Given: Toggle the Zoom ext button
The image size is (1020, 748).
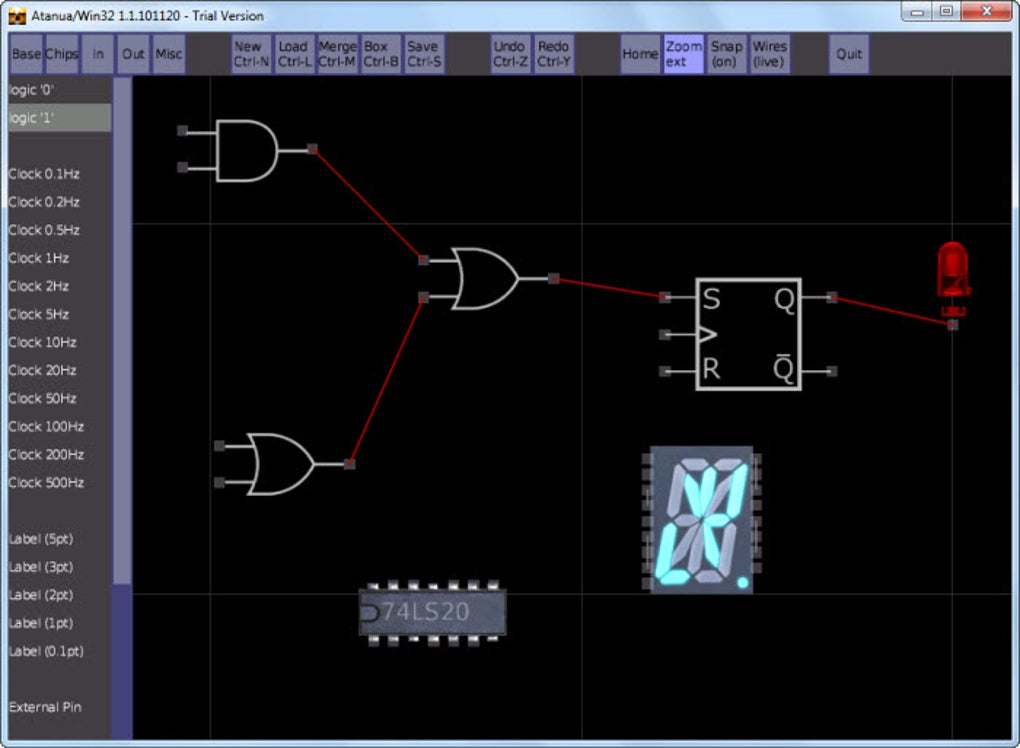Looking at the screenshot, I should click(683, 54).
